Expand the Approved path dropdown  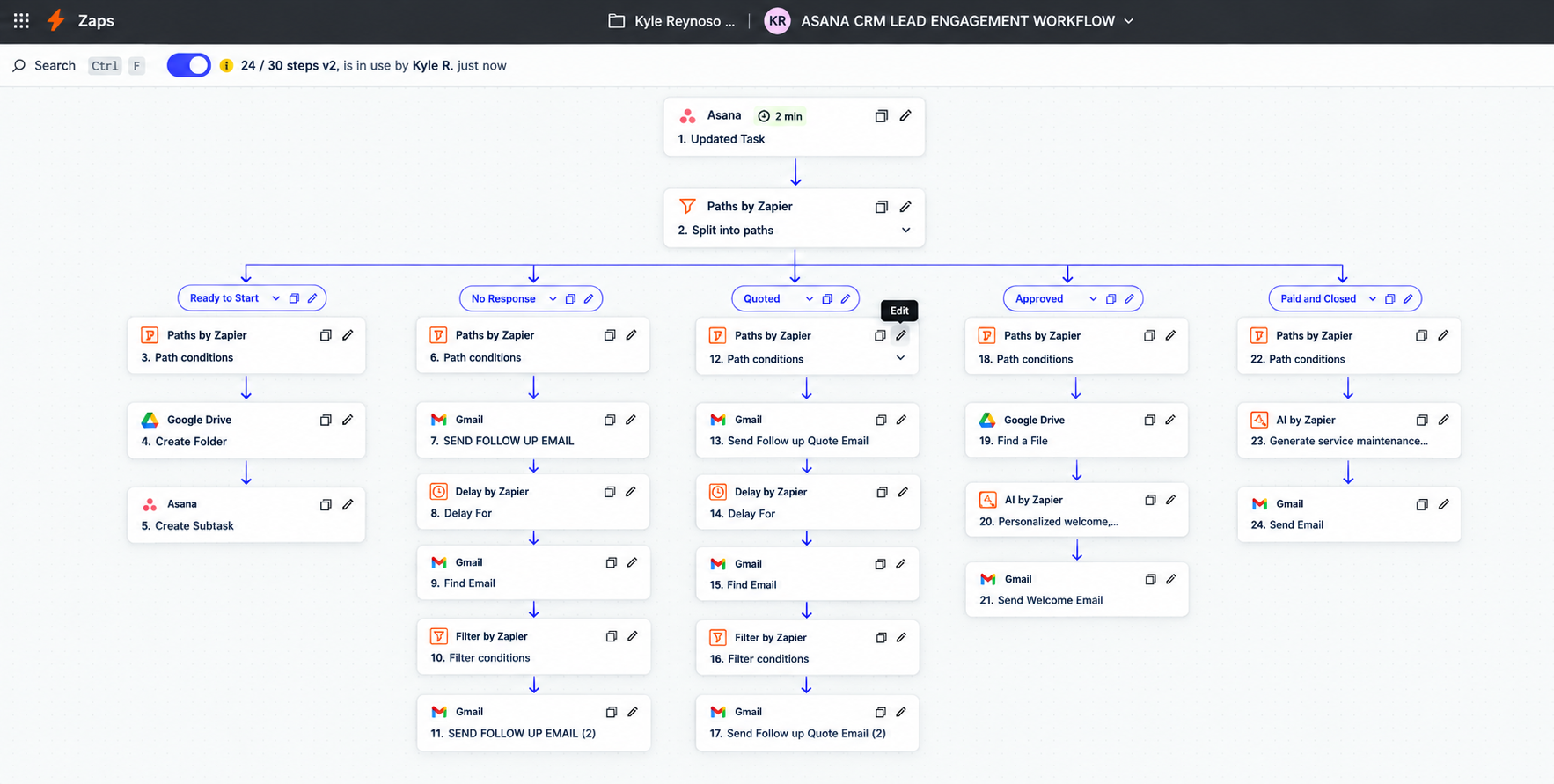click(1093, 298)
